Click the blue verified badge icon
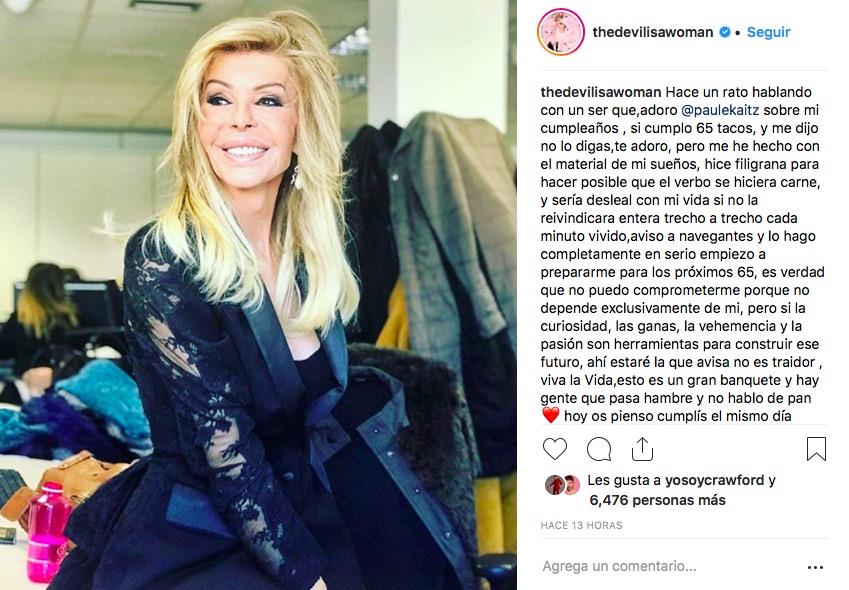 point(724,32)
